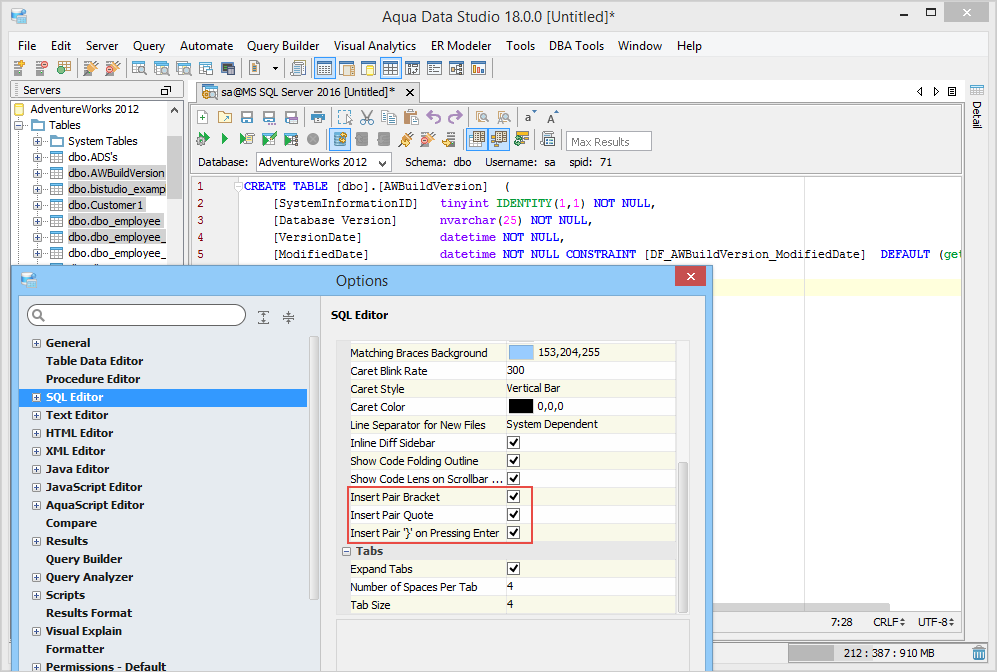This screenshot has width=997, height=672.
Task: Collapse the Tabs section in SQL Editor
Action: point(347,551)
